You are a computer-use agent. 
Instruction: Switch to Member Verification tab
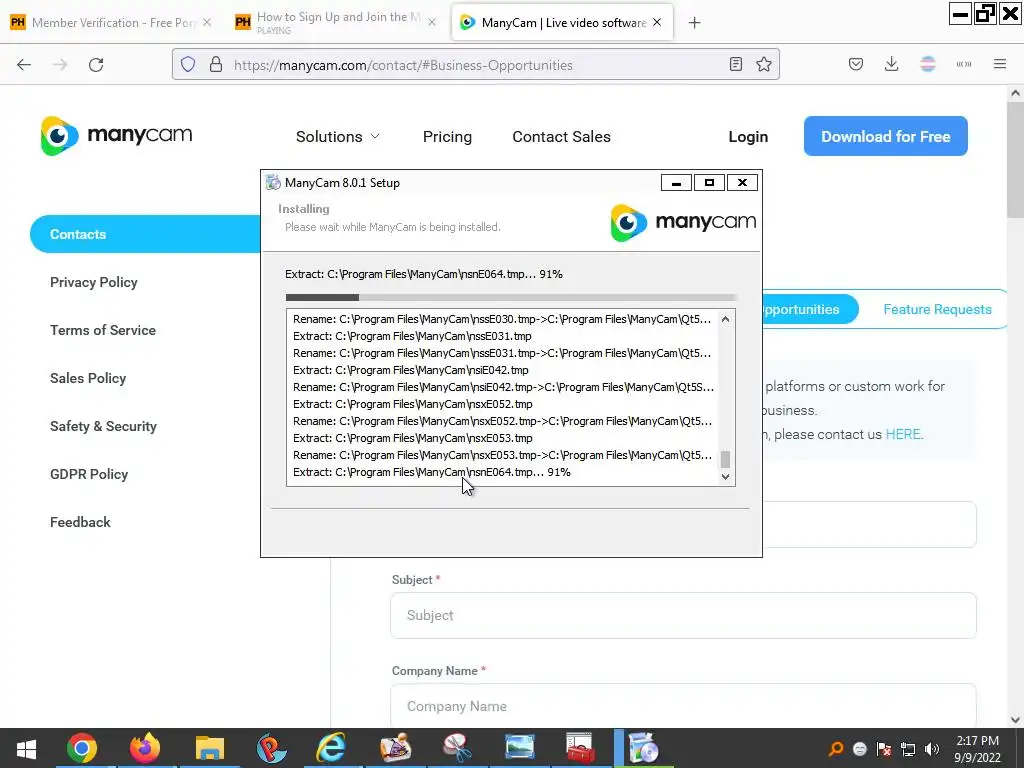click(x=112, y=22)
